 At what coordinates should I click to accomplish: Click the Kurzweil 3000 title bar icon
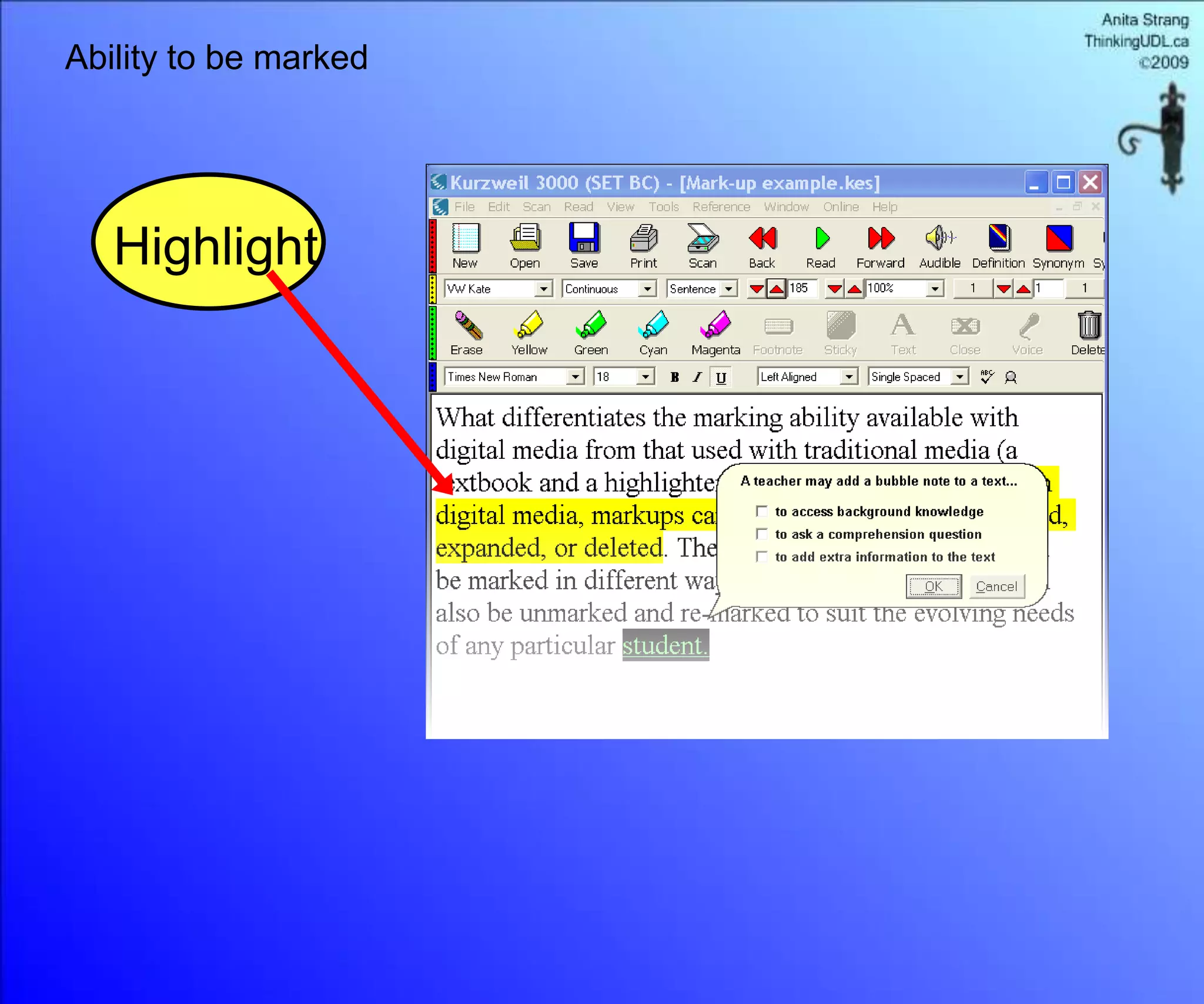[x=439, y=182]
